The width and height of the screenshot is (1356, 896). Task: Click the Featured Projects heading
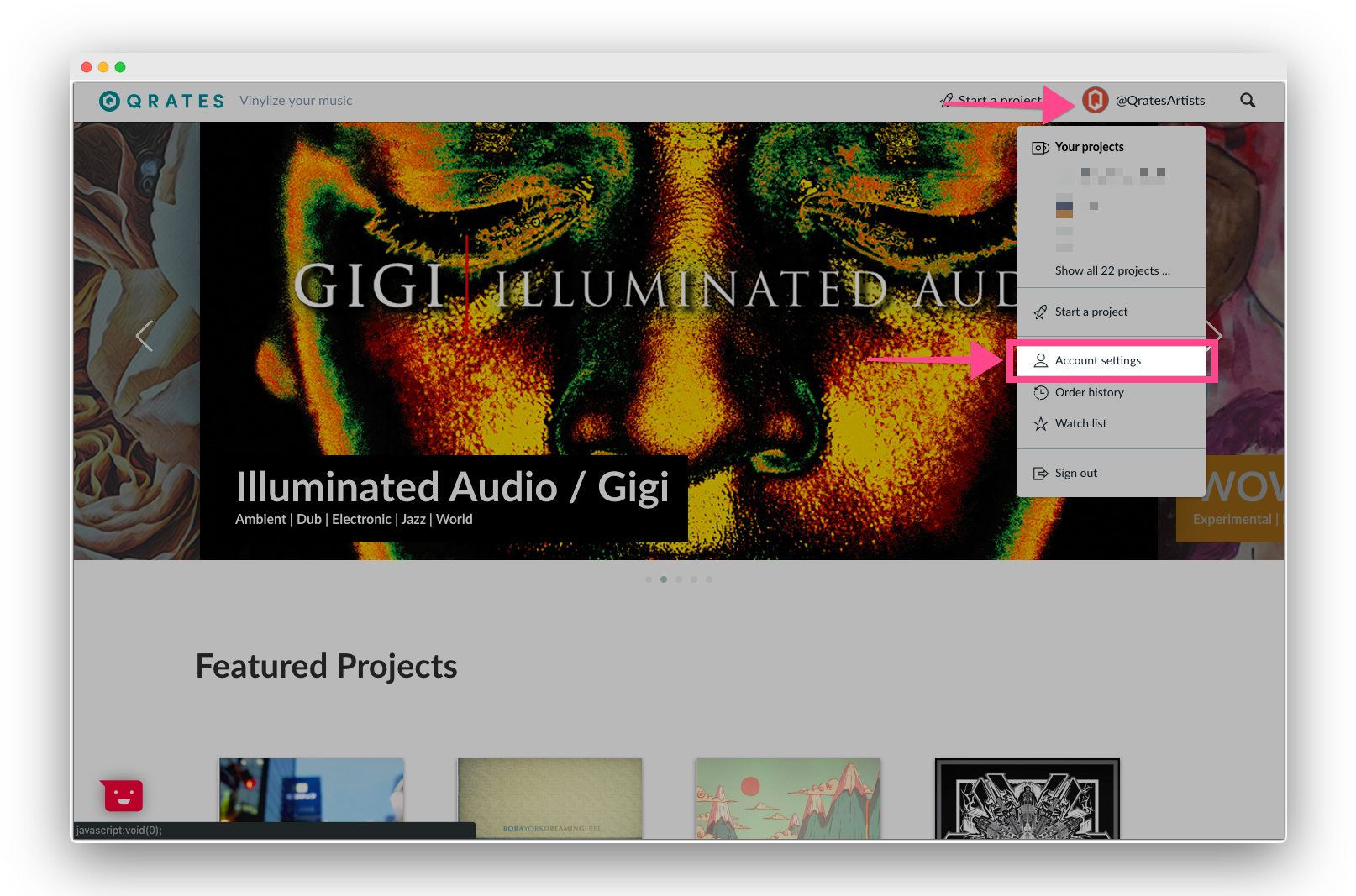coord(326,666)
